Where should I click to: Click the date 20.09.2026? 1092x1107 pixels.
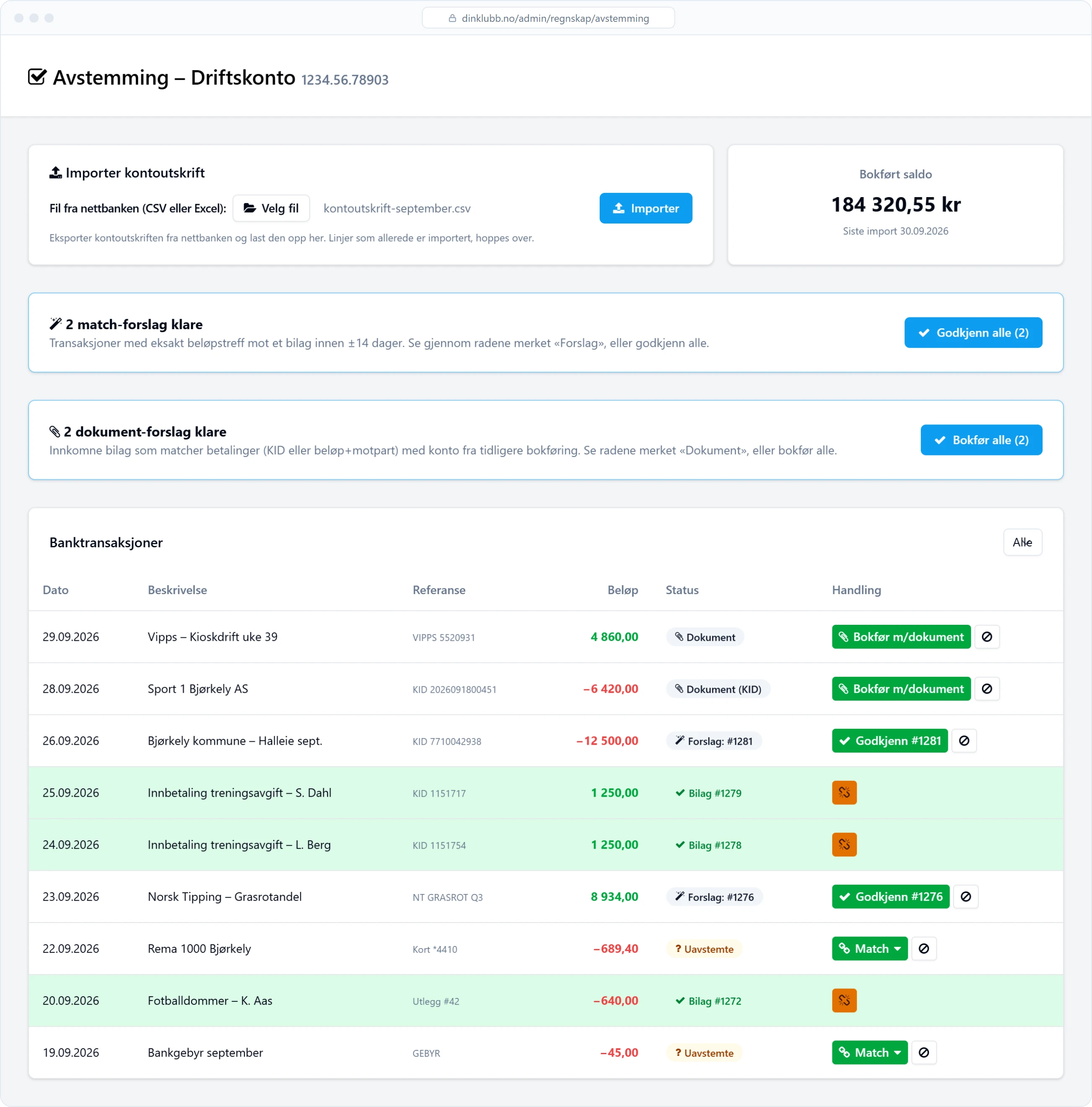[71, 1000]
